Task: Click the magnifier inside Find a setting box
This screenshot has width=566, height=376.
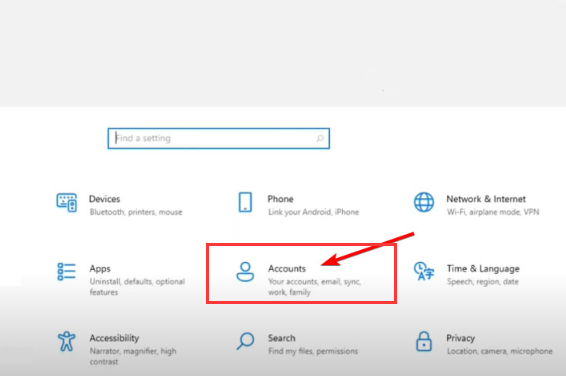Action: point(320,138)
